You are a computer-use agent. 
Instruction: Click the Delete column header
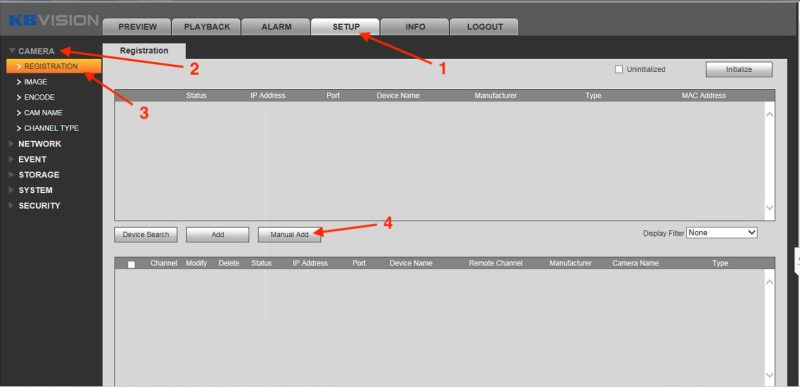pos(229,263)
